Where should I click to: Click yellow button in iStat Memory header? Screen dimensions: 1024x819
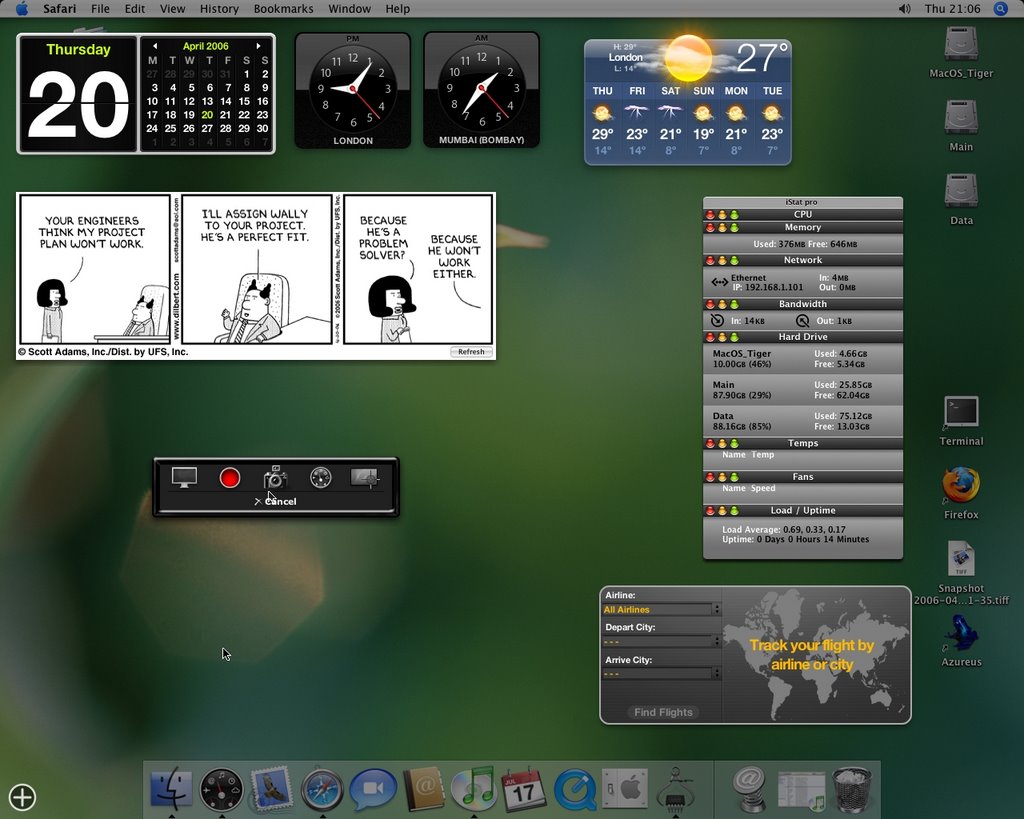pos(722,227)
